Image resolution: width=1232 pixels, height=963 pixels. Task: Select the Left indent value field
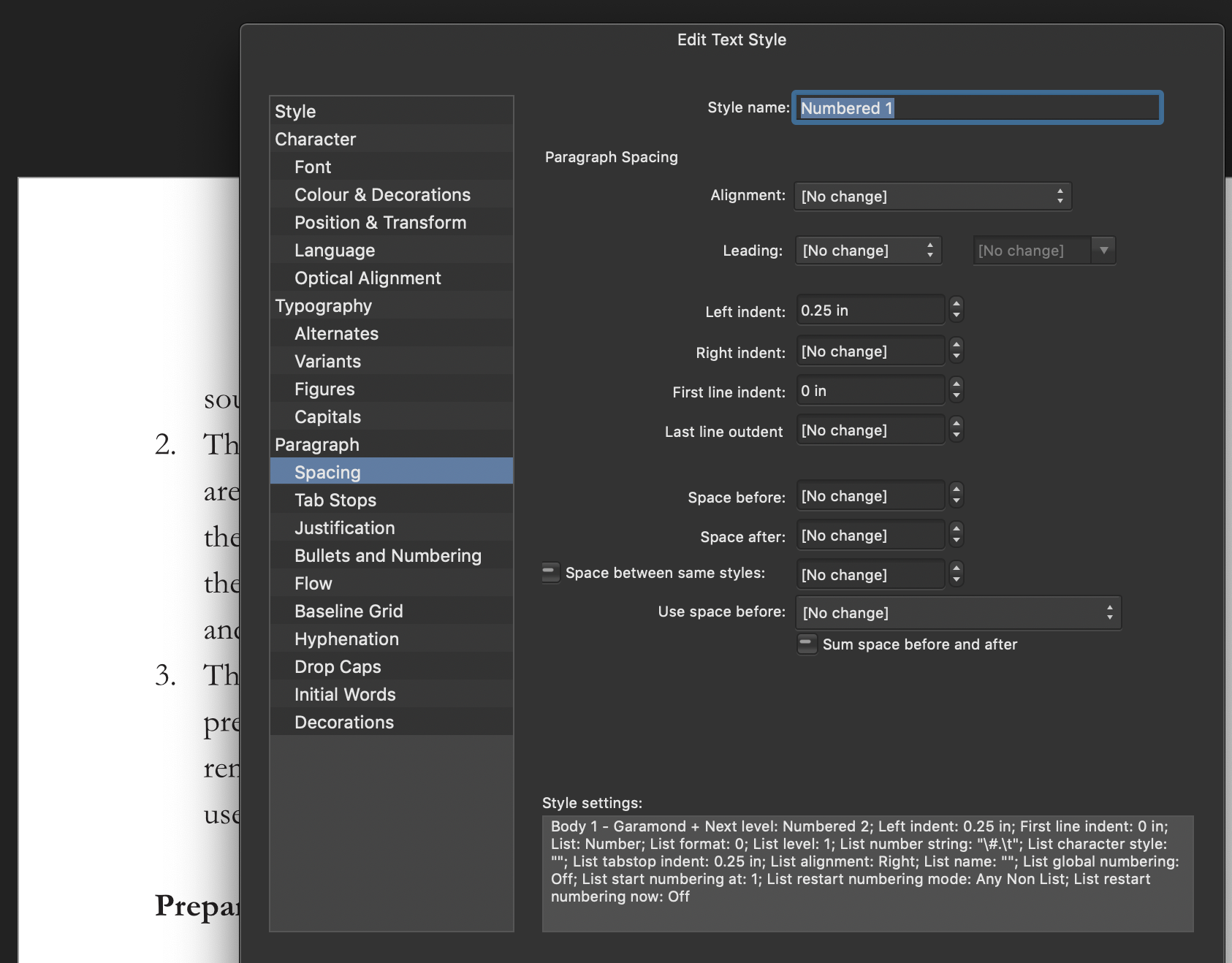[870, 309]
